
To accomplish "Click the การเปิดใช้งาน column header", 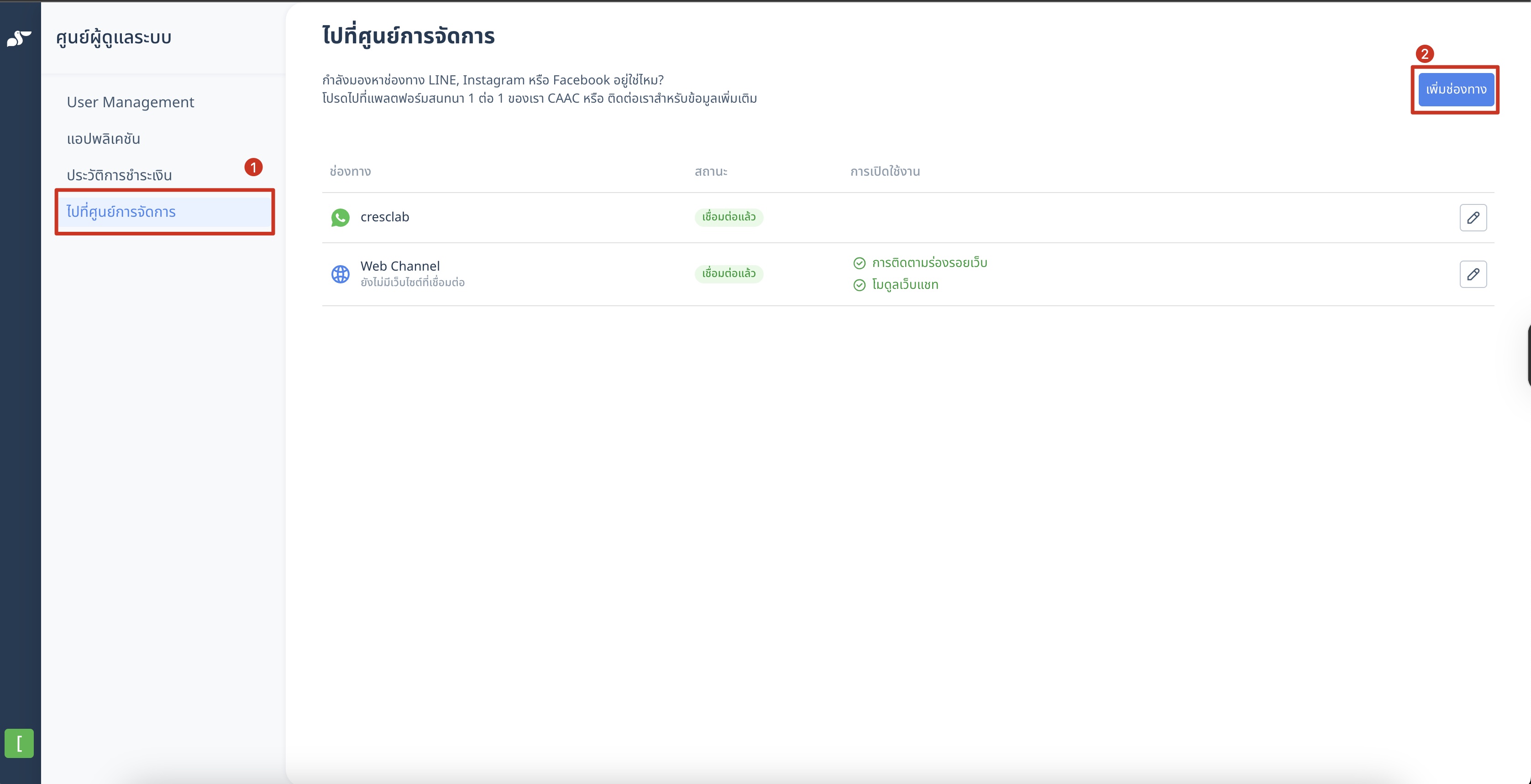I will tap(885, 172).
